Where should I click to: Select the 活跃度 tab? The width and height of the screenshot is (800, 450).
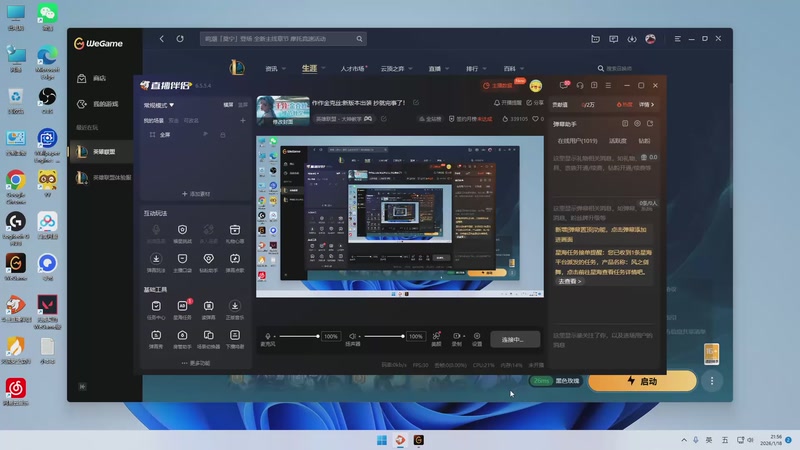[617, 141]
